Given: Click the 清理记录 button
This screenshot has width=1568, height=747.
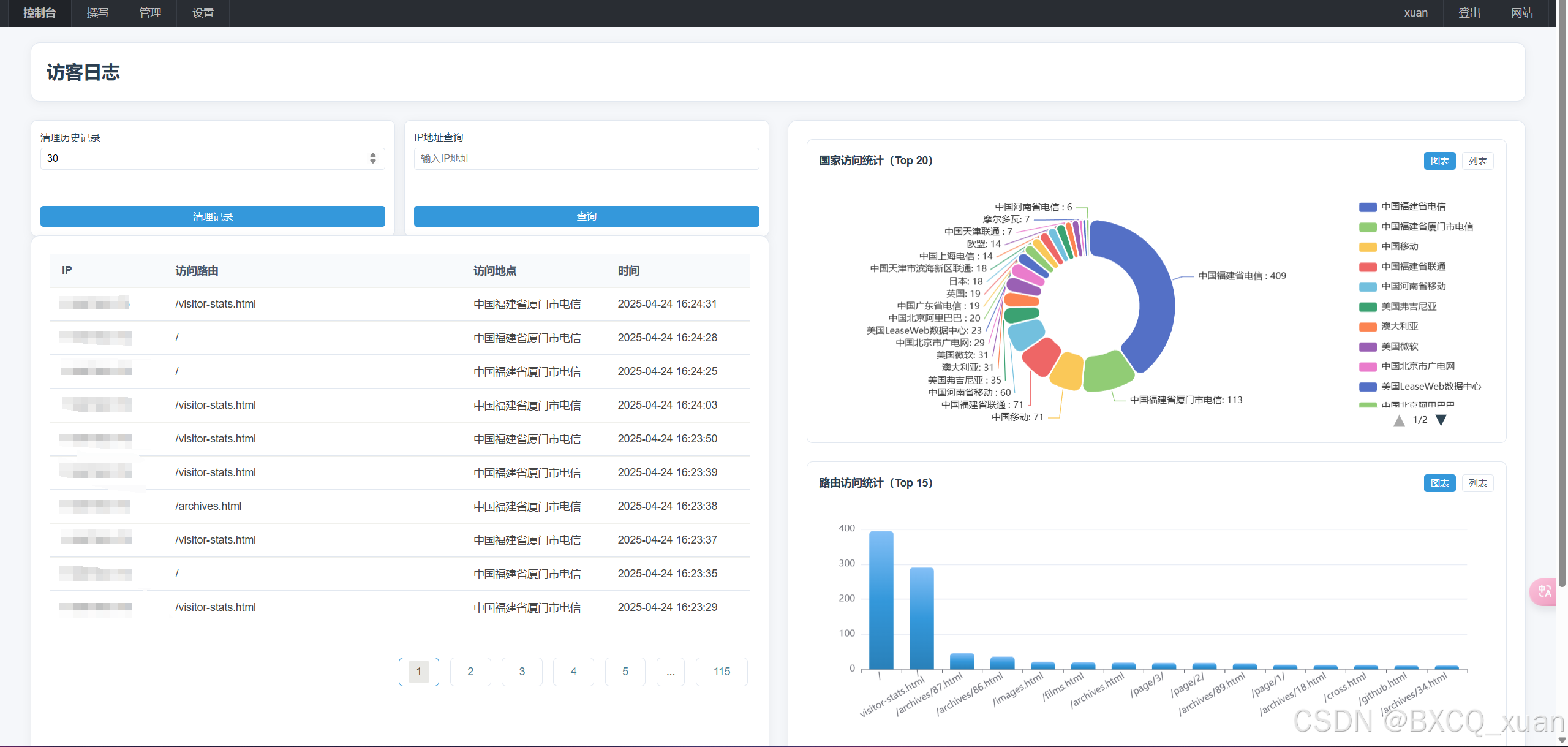Looking at the screenshot, I should click(x=213, y=216).
